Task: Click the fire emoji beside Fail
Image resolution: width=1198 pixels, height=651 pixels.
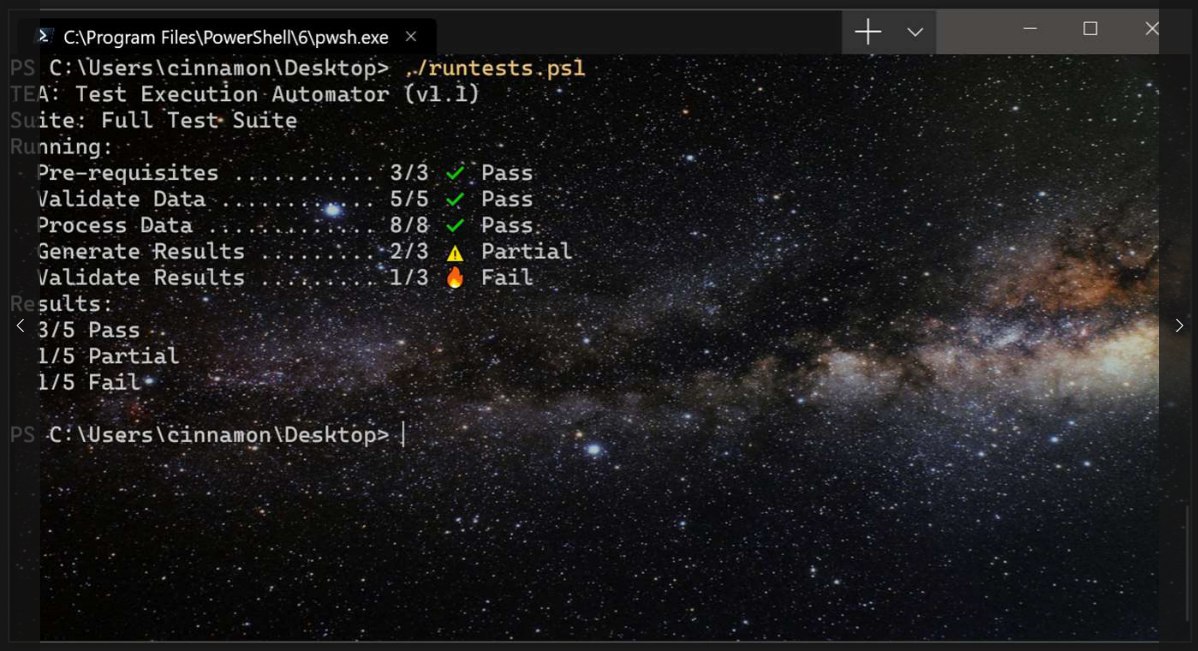Action: (x=455, y=277)
